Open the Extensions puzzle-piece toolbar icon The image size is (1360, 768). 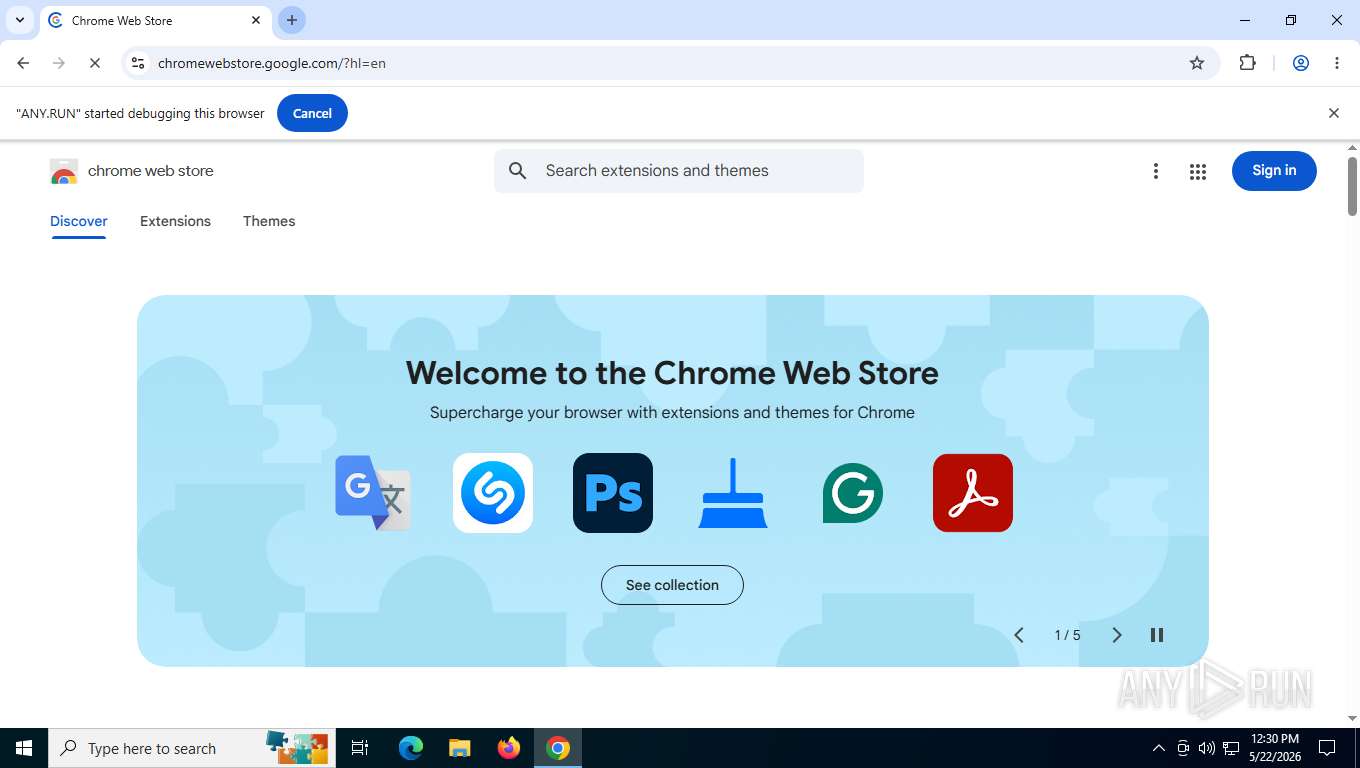click(x=1247, y=63)
